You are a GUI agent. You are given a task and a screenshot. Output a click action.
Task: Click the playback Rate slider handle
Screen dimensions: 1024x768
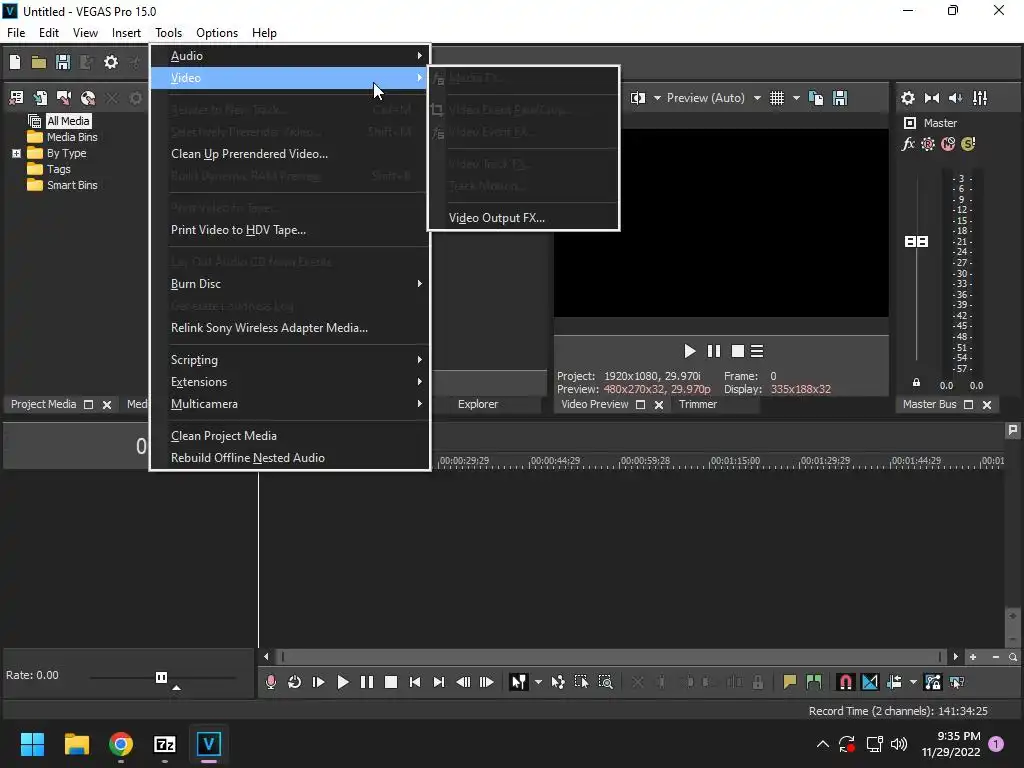click(x=161, y=677)
